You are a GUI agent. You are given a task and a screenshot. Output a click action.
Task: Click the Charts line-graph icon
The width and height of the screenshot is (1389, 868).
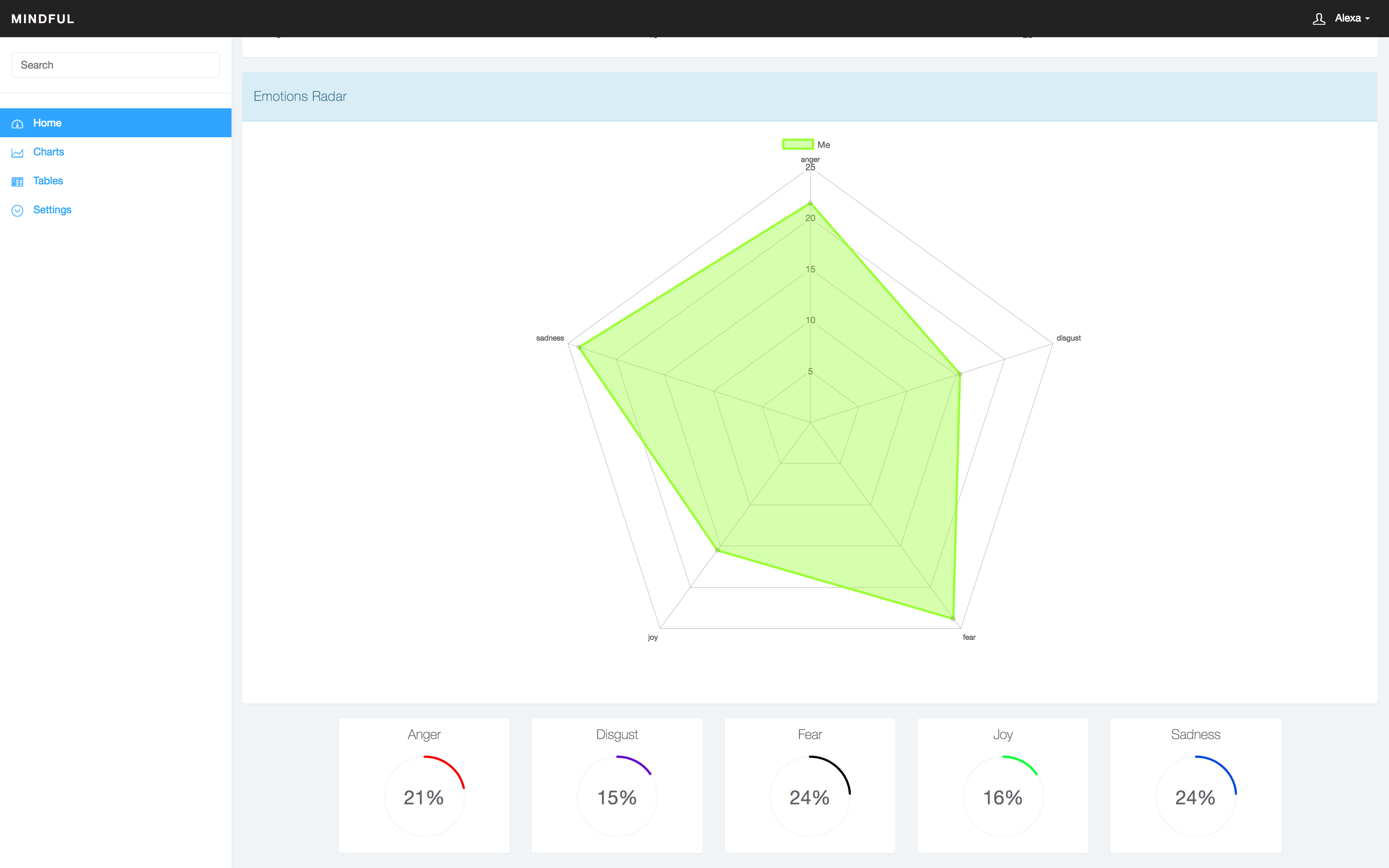coord(17,153)
